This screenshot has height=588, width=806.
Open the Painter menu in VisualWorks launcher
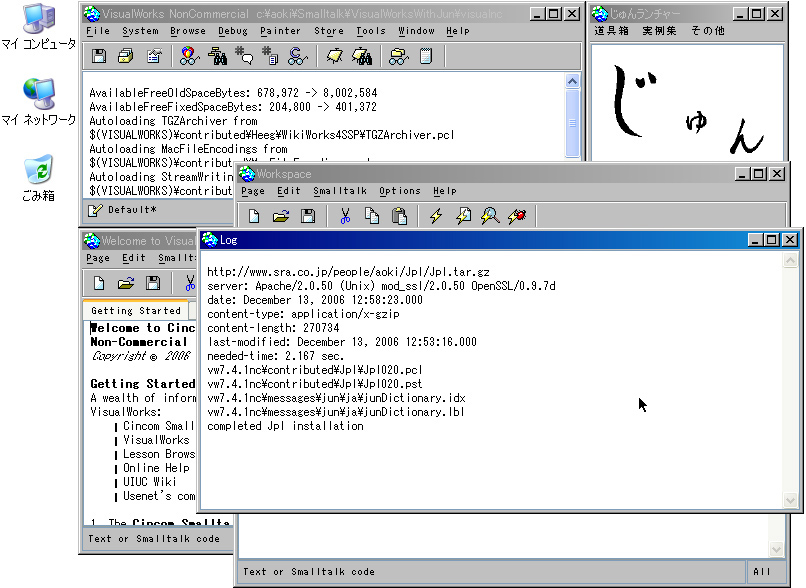[281, 31]
